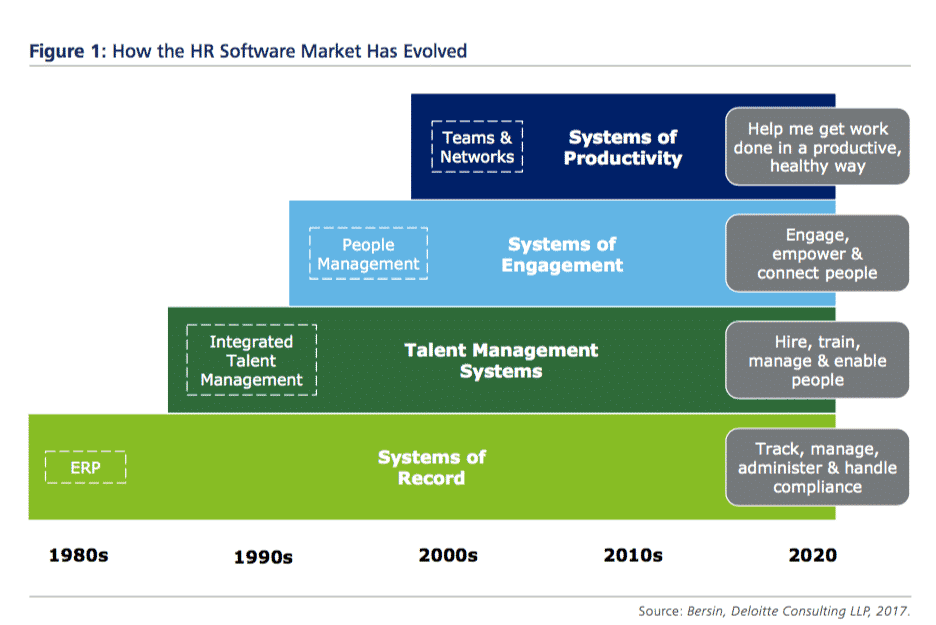This screenshot has height=625, width=936.
Task: Click the "2020" timeline label
Action: pyautogui.click(x=812, y=555)
